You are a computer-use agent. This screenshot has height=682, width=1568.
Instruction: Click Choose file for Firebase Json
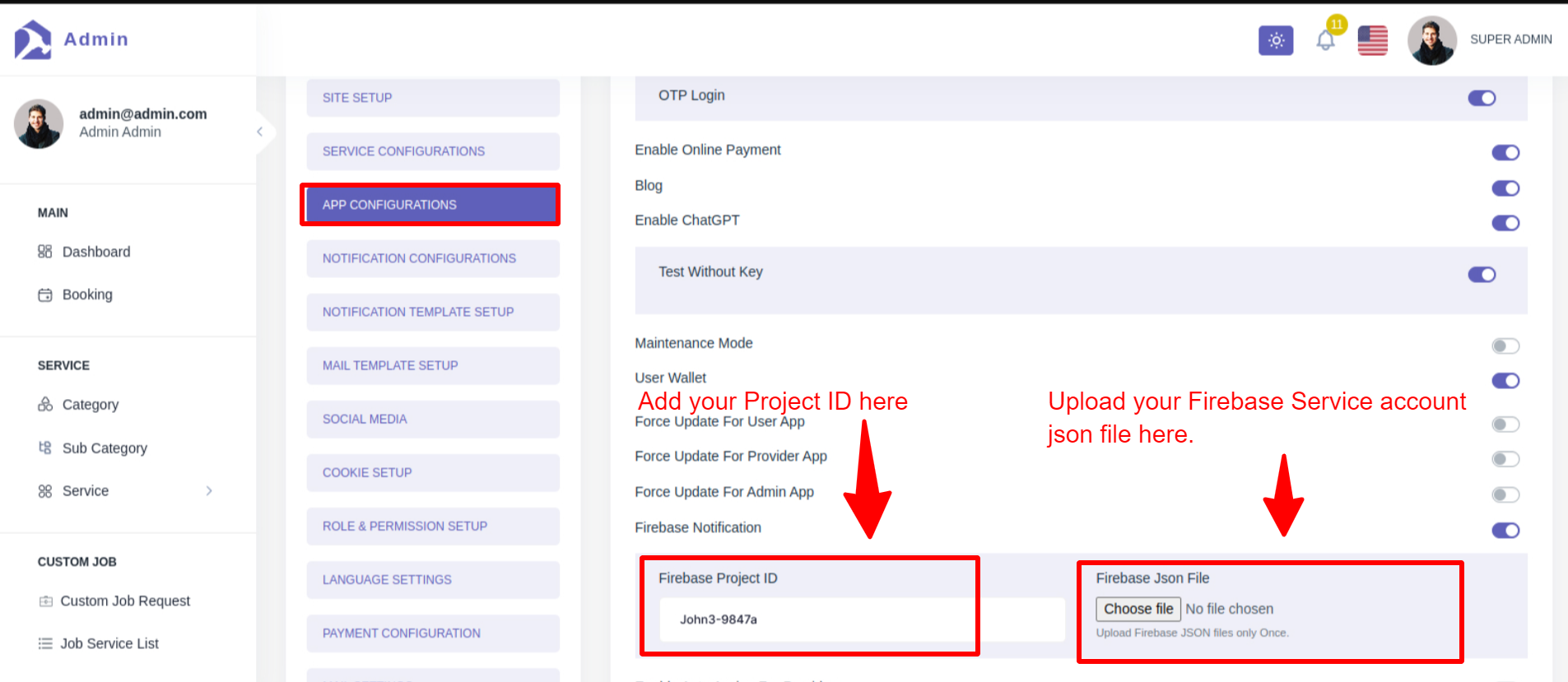1138,609
